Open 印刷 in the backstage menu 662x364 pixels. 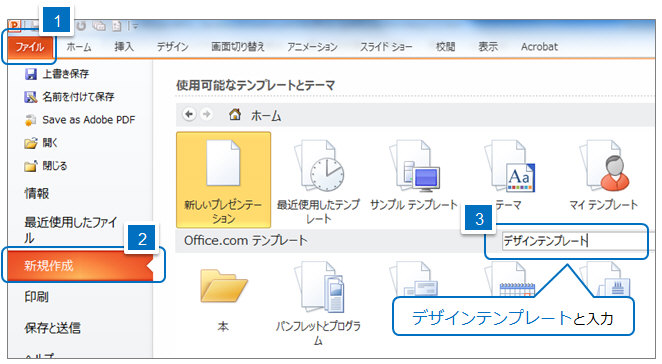click(x=36, y=297)
